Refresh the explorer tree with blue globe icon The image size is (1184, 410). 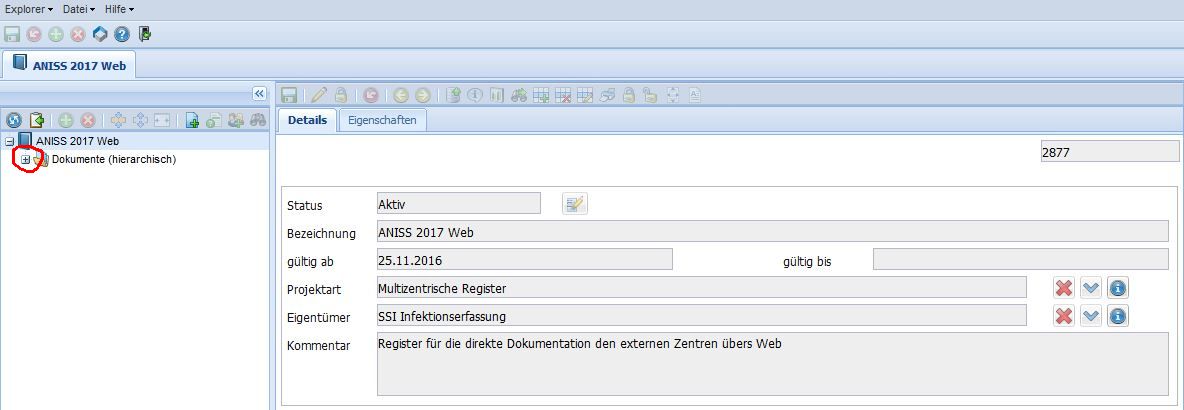14,120
